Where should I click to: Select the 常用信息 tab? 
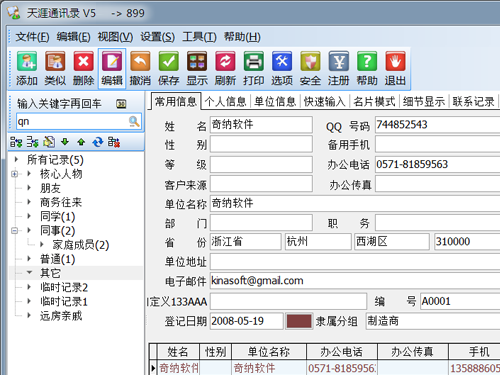[176, 101]
